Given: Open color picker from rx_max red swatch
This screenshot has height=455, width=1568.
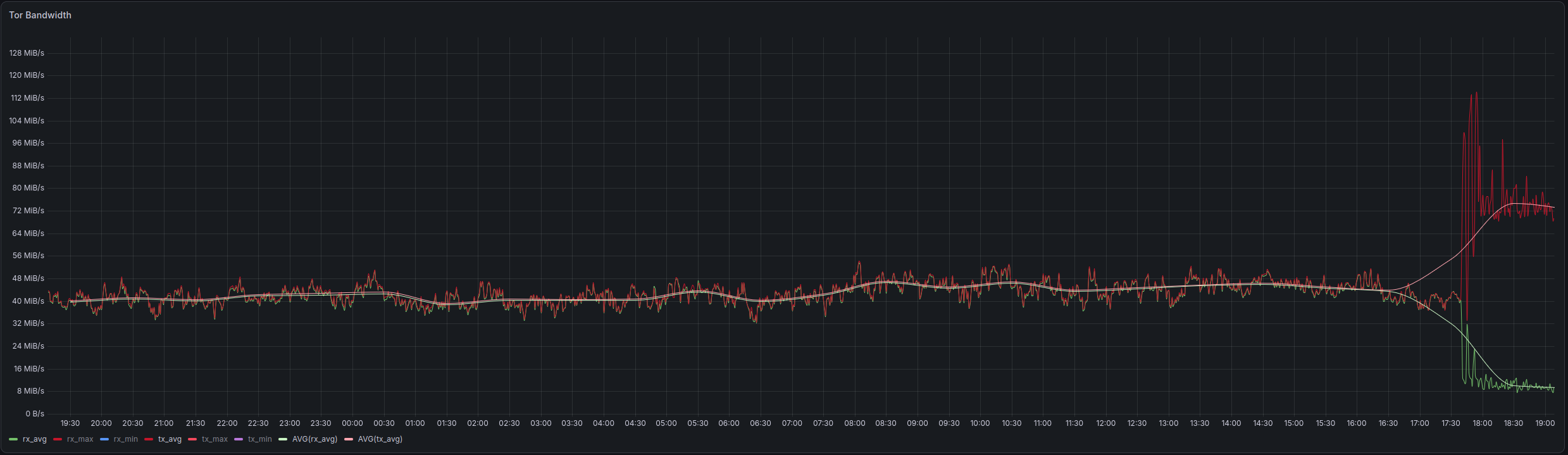Looking at the screenshot, I should 58,439.
